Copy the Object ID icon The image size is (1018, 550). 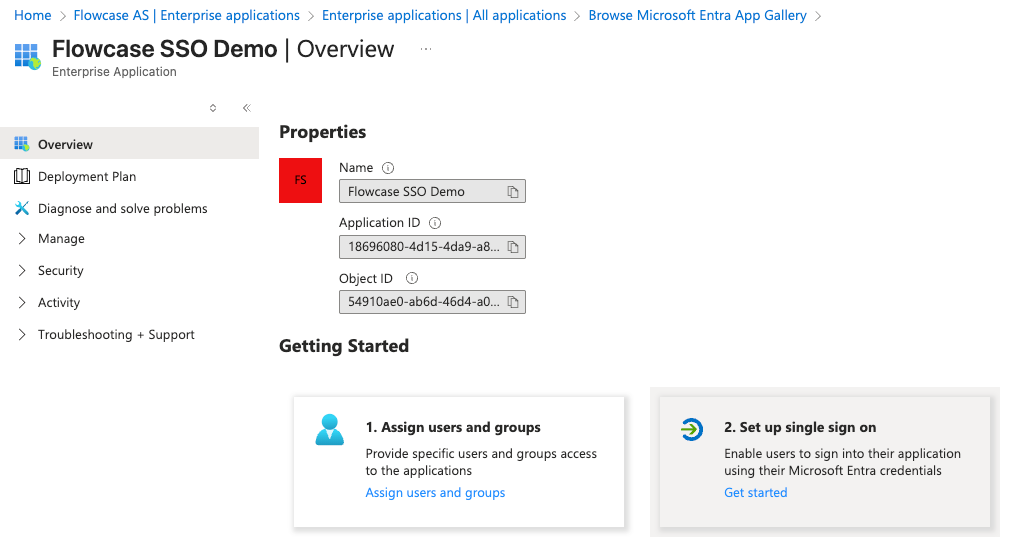[x=513, y=302]
